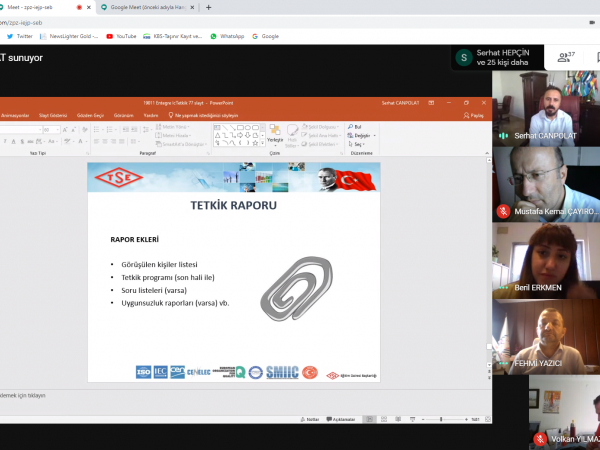Select Beril ERKMEN video tile
Screen dimensions: 600x450
(x=546, y=261)
